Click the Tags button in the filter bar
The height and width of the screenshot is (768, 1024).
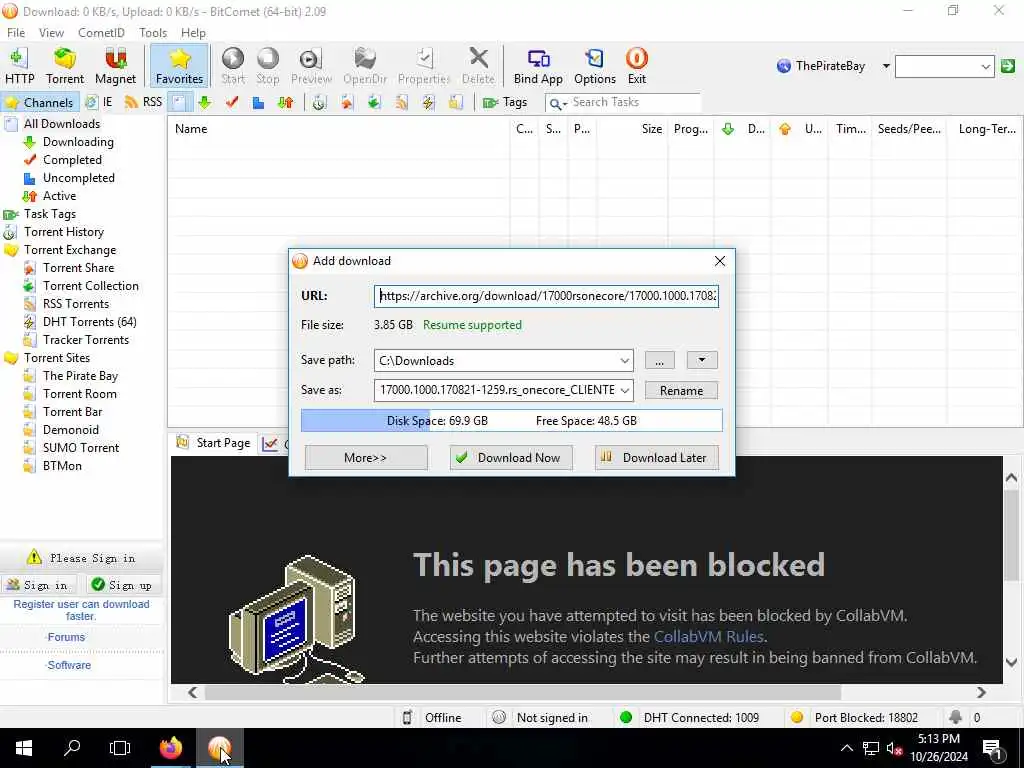pyautogui.click(x=505, y=103)
